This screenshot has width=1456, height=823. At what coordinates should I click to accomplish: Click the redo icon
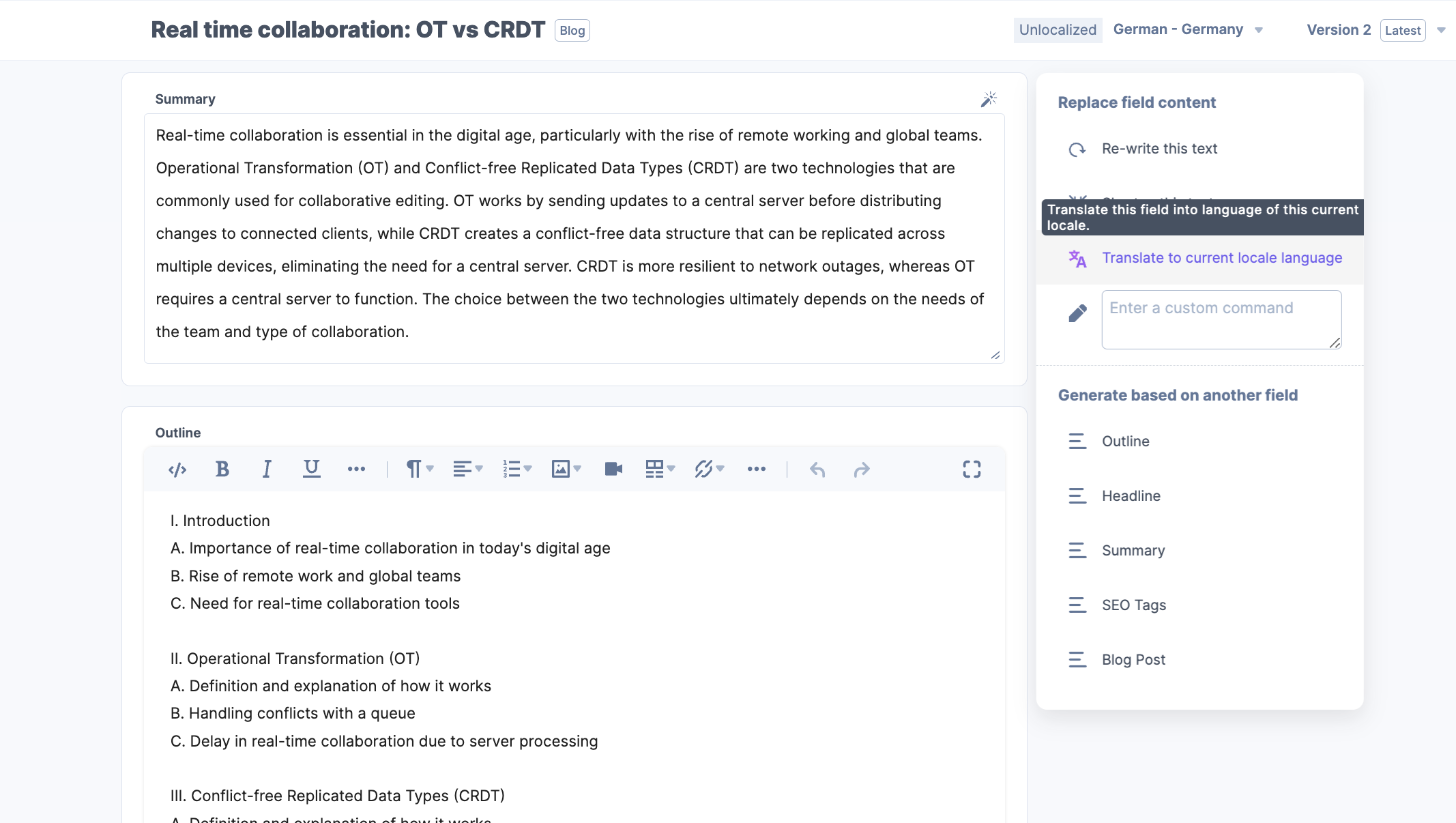(861, 469)
